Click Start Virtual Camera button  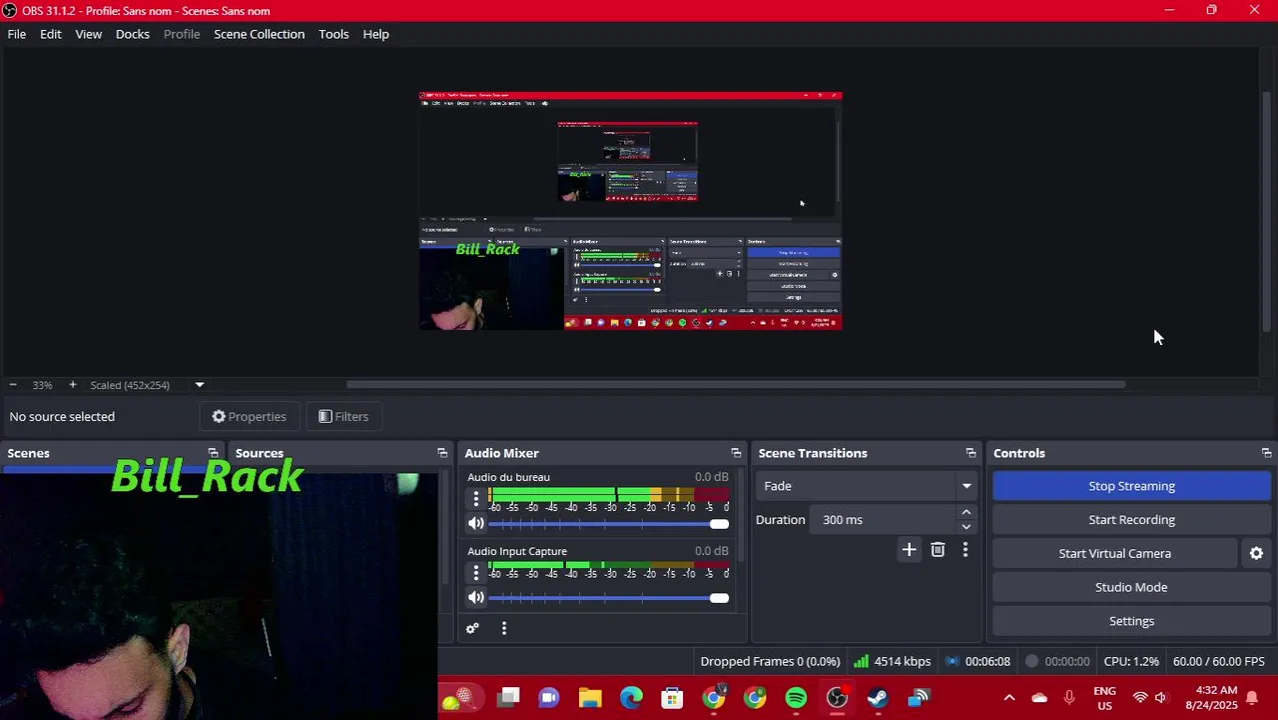pos(1115,554)
